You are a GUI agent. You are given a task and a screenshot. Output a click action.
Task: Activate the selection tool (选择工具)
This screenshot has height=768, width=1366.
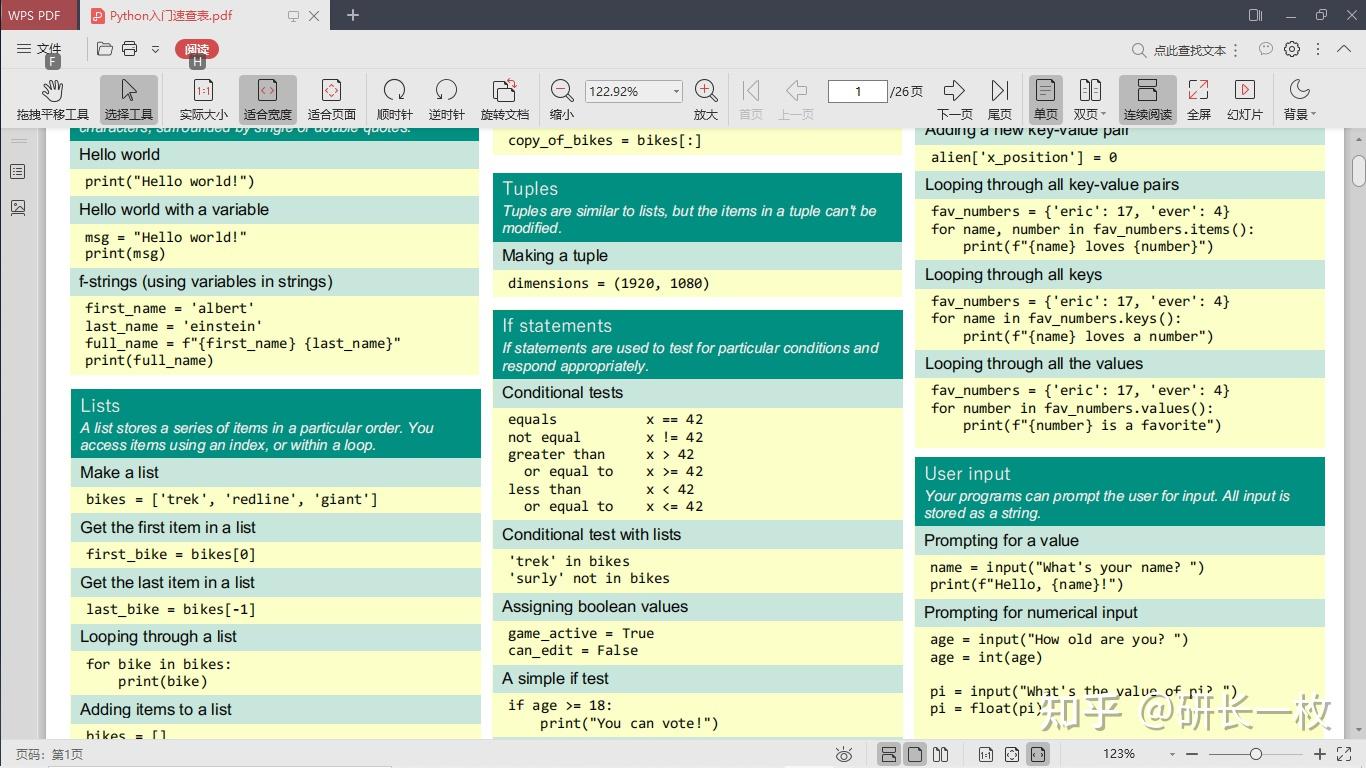point(128,100)
